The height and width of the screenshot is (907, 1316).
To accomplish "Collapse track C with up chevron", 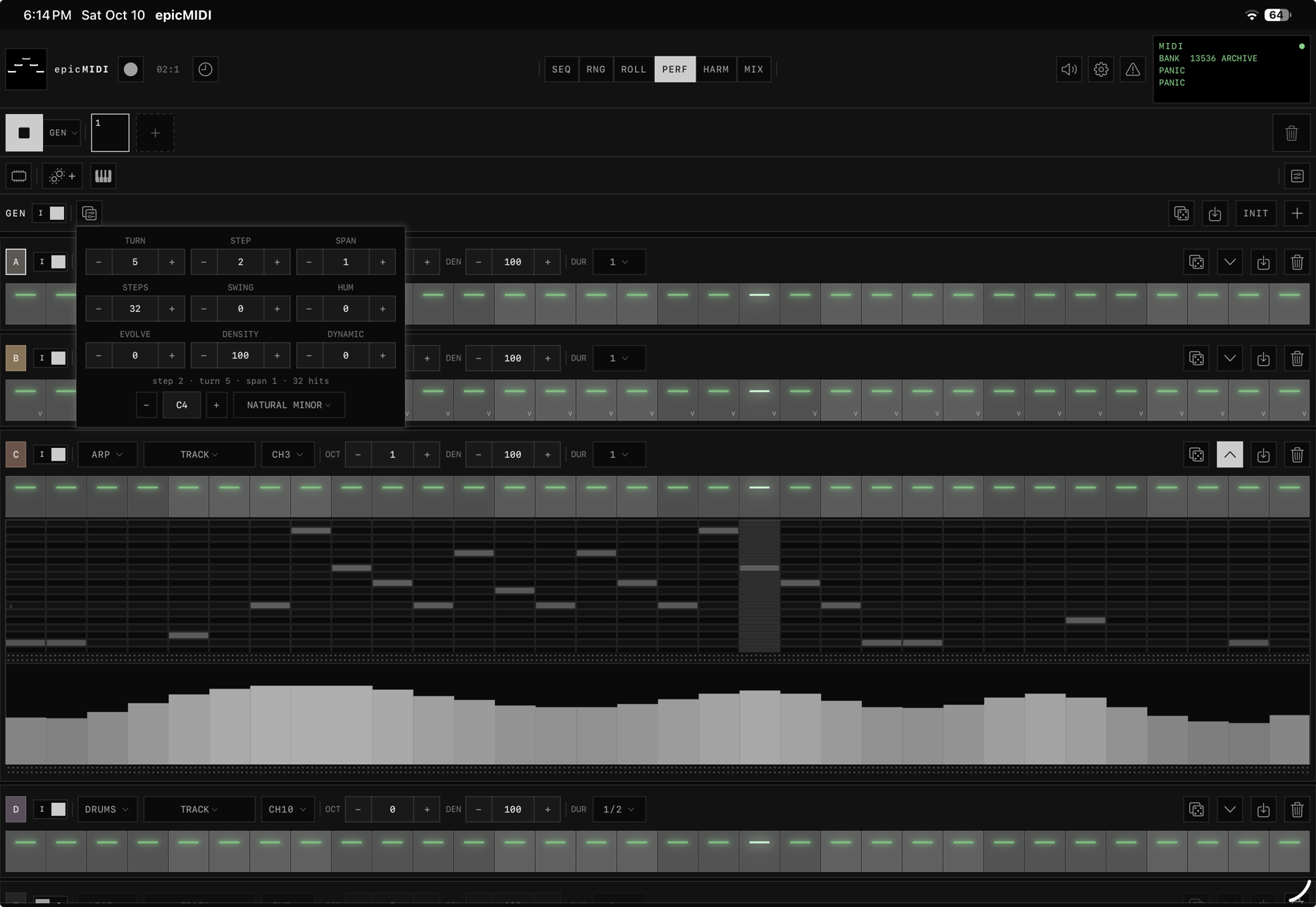I will pyautogui.click(x=1230, y=455).
